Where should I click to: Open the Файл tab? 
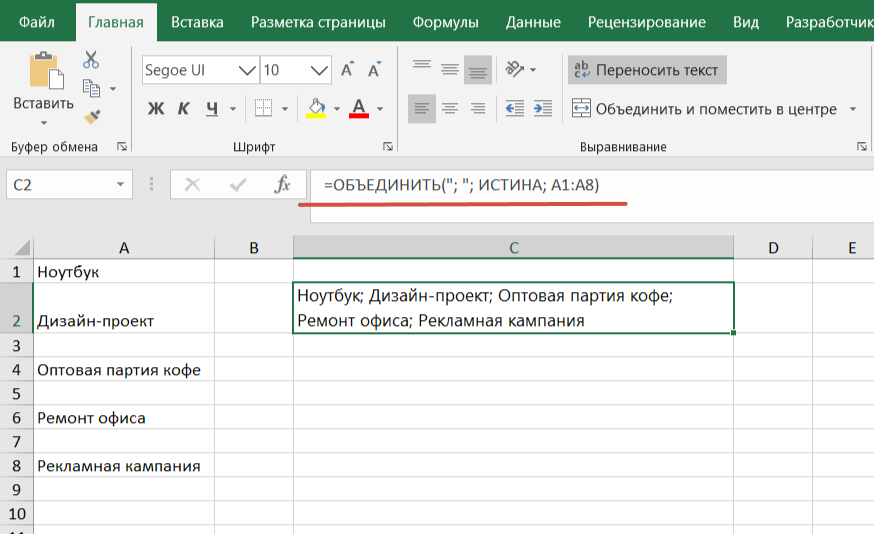pyautogui.click(x=37, y=22)
